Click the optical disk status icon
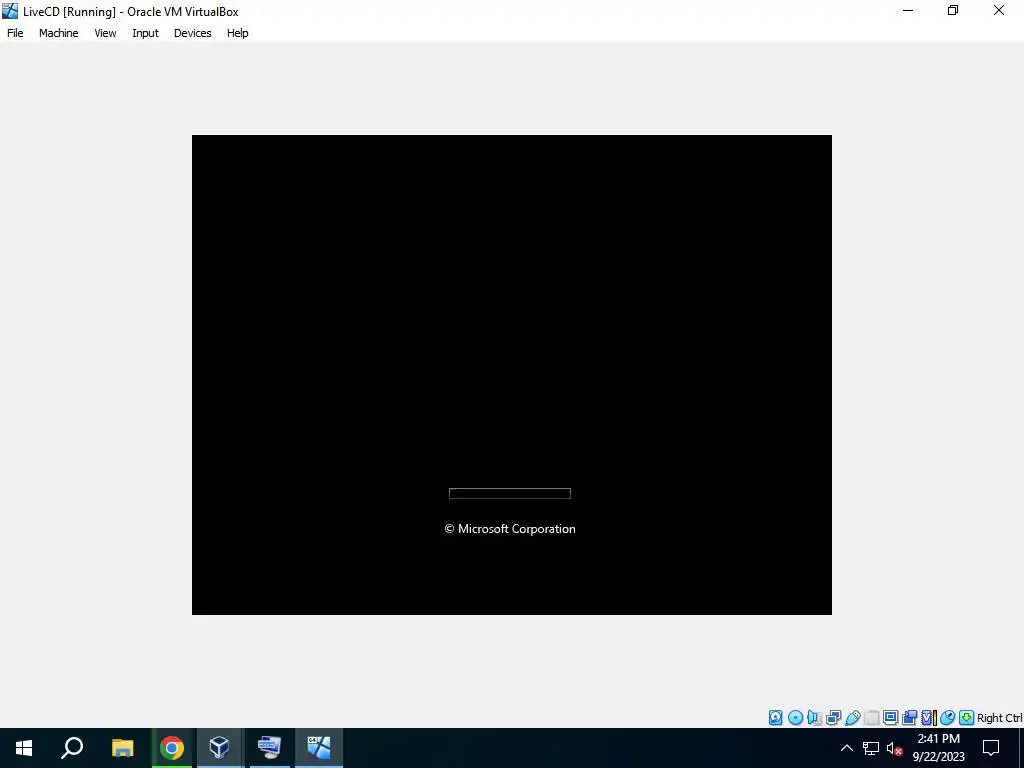1024x768 pixels. coord(795,718)
